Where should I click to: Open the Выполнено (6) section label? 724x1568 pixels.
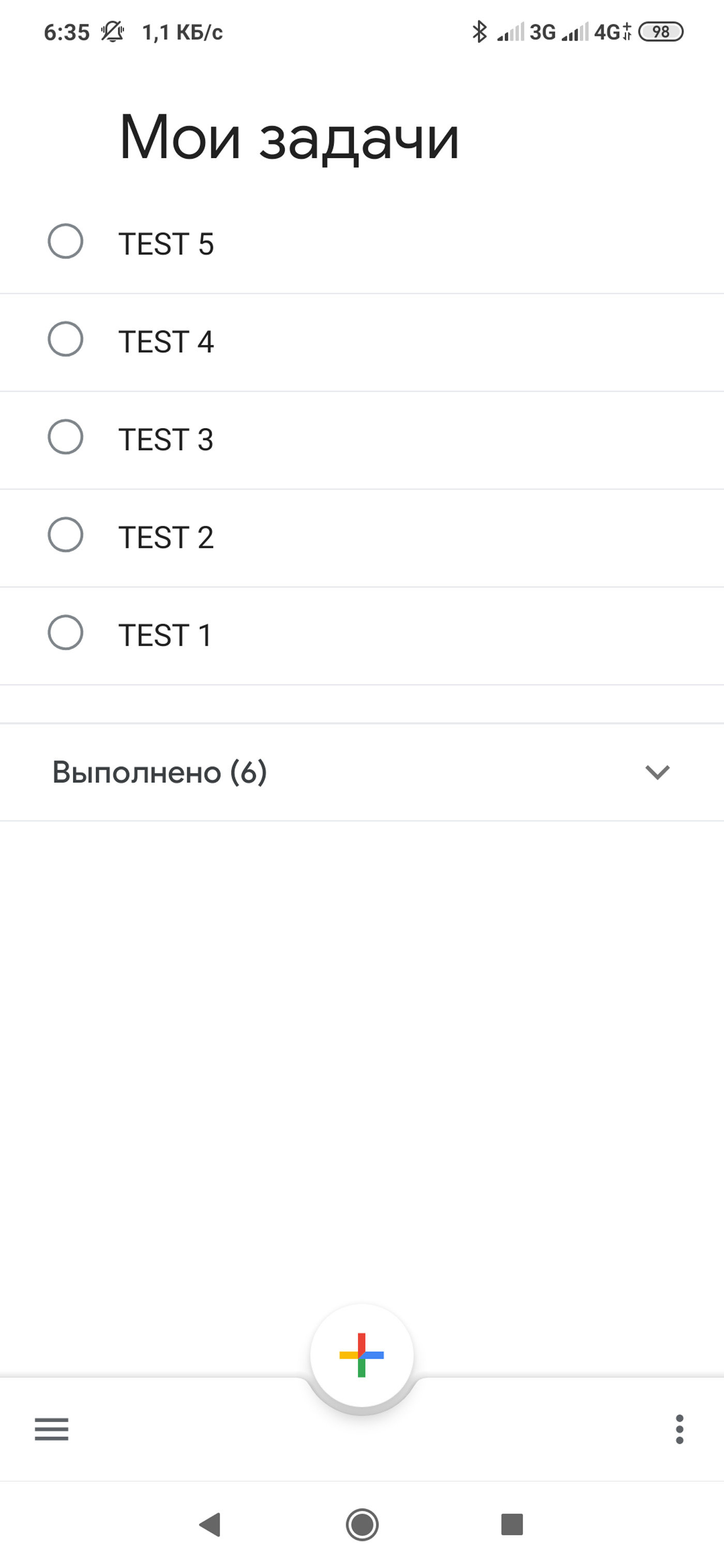(159, 772)
